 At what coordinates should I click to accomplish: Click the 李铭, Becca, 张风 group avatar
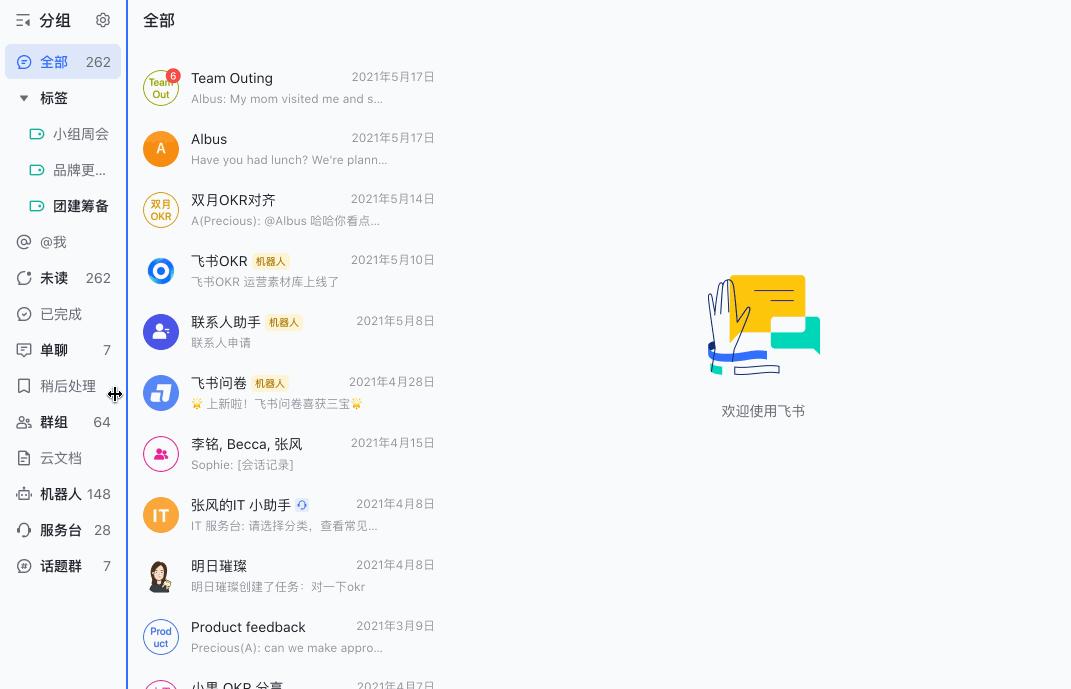click(161, 454)
